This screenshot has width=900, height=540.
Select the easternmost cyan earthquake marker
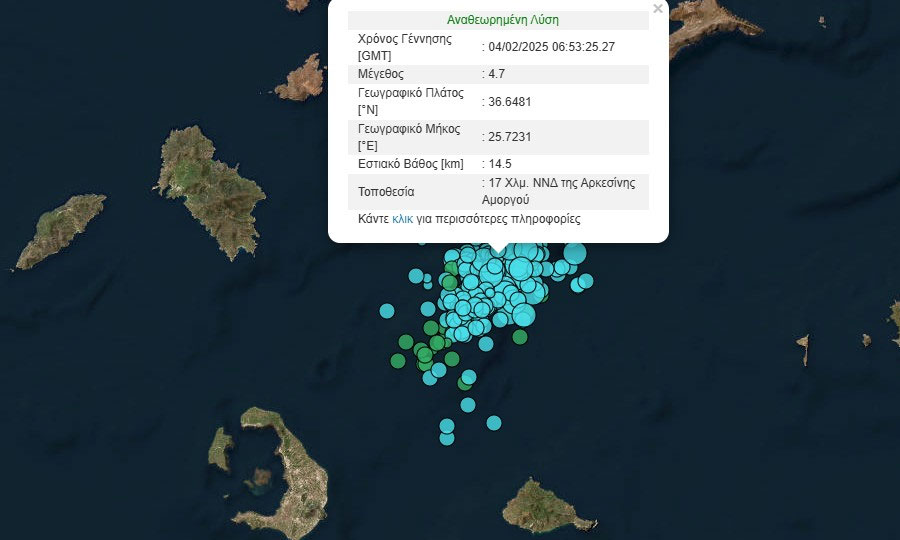(586, 281)
